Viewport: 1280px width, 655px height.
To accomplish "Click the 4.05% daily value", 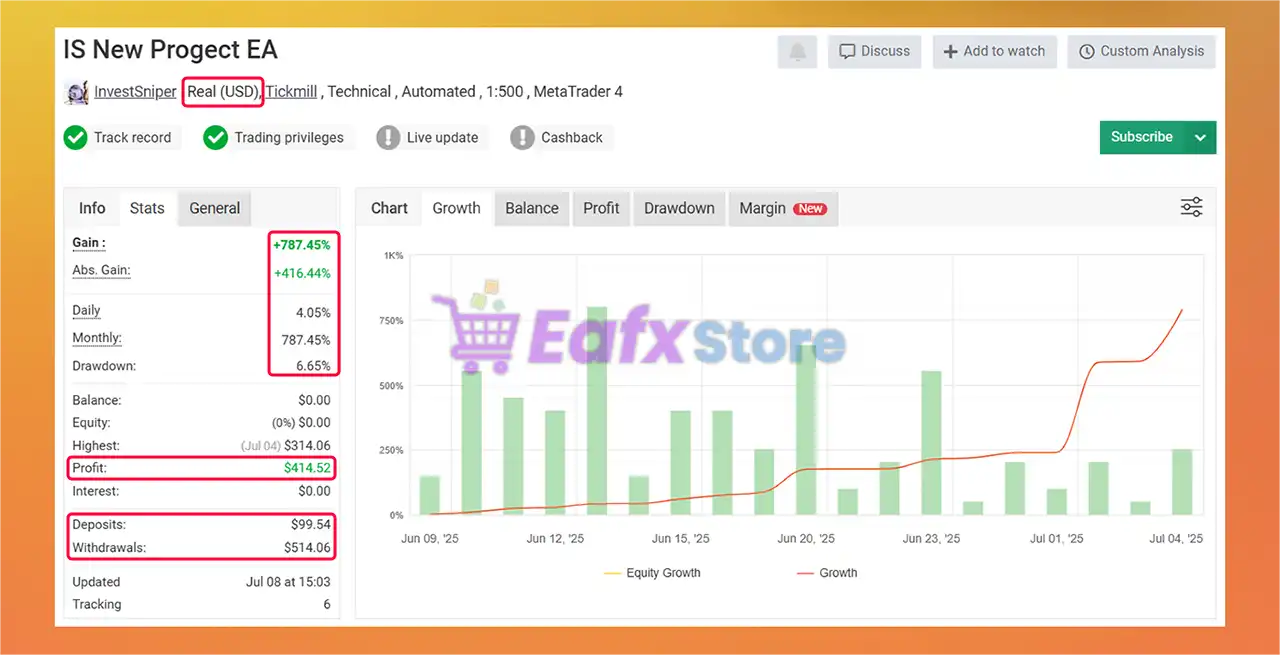I will [x=312, y=313].
